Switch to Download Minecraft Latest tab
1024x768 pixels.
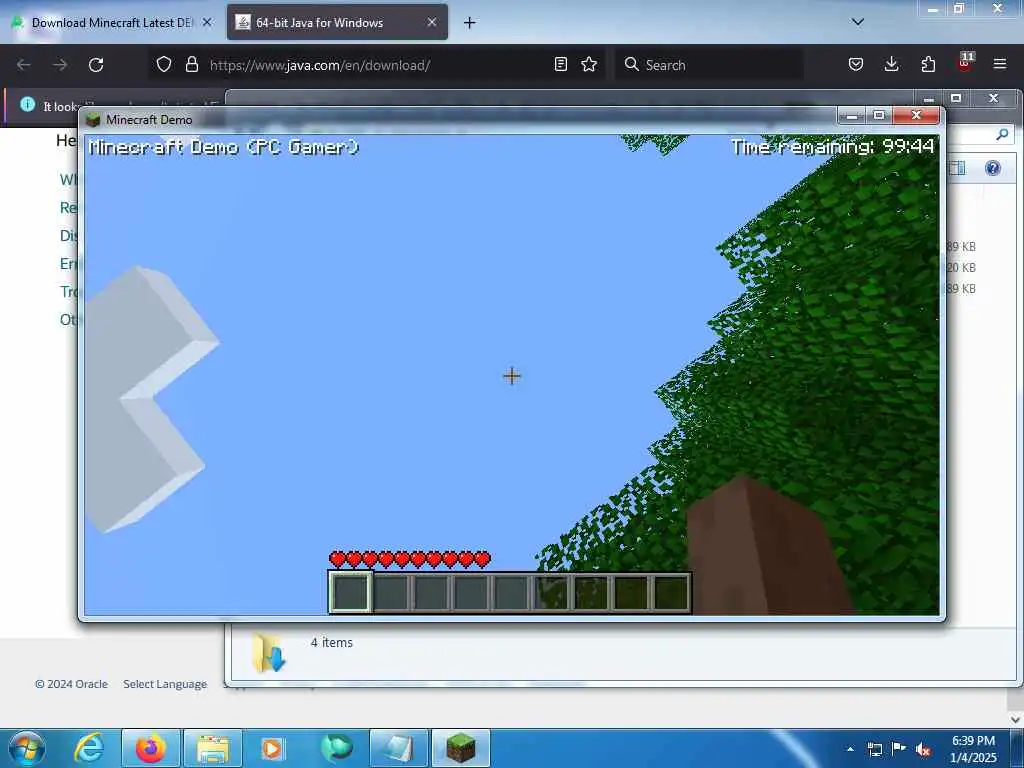[112, 23]
